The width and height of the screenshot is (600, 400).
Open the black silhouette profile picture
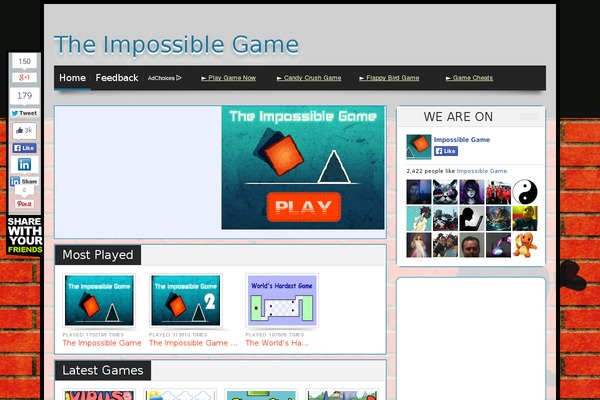tap(472, 219)
